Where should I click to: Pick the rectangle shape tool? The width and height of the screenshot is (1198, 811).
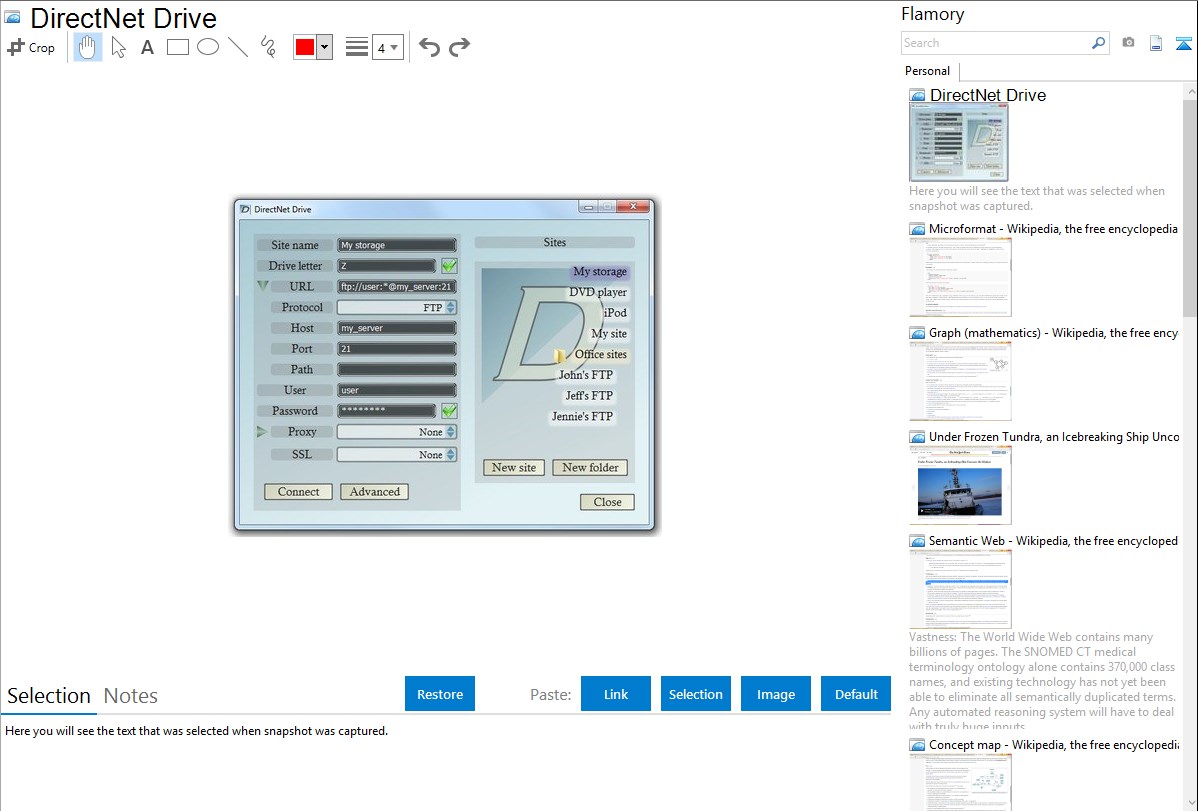(177, 47)
